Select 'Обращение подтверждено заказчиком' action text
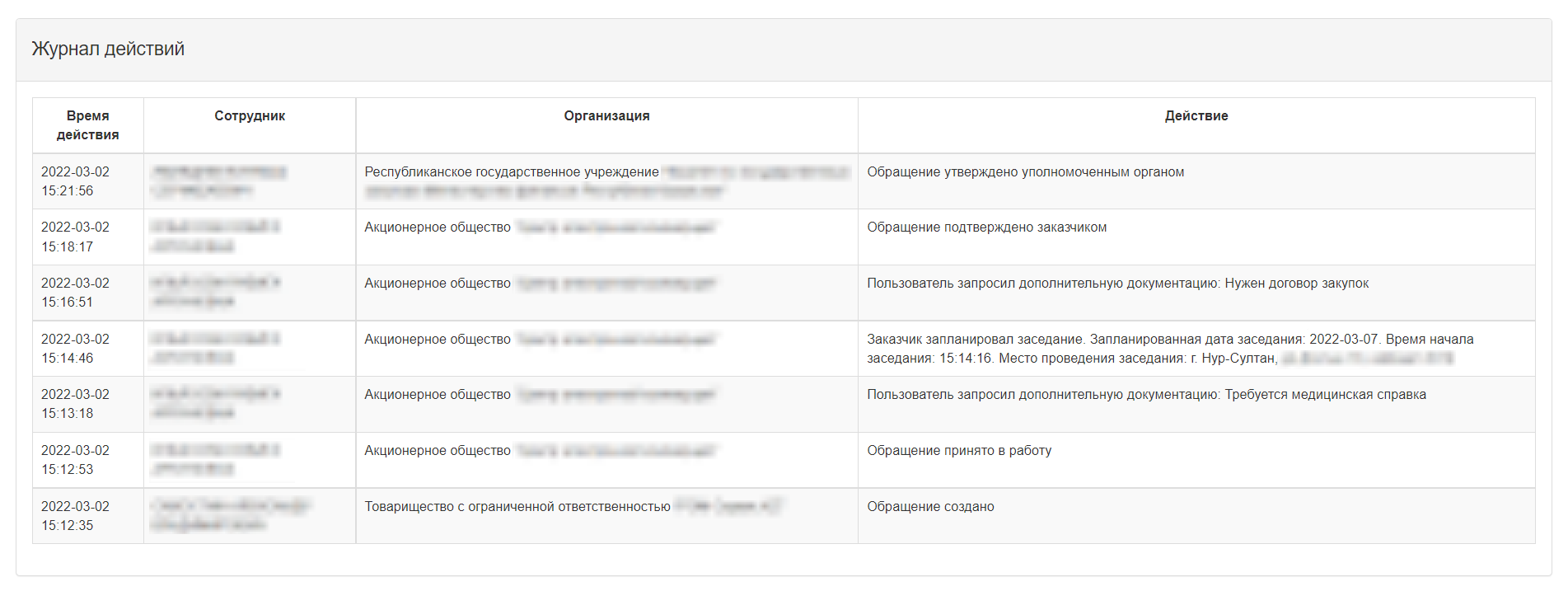This screenshot has height=591, width=1568. point(986,227)
